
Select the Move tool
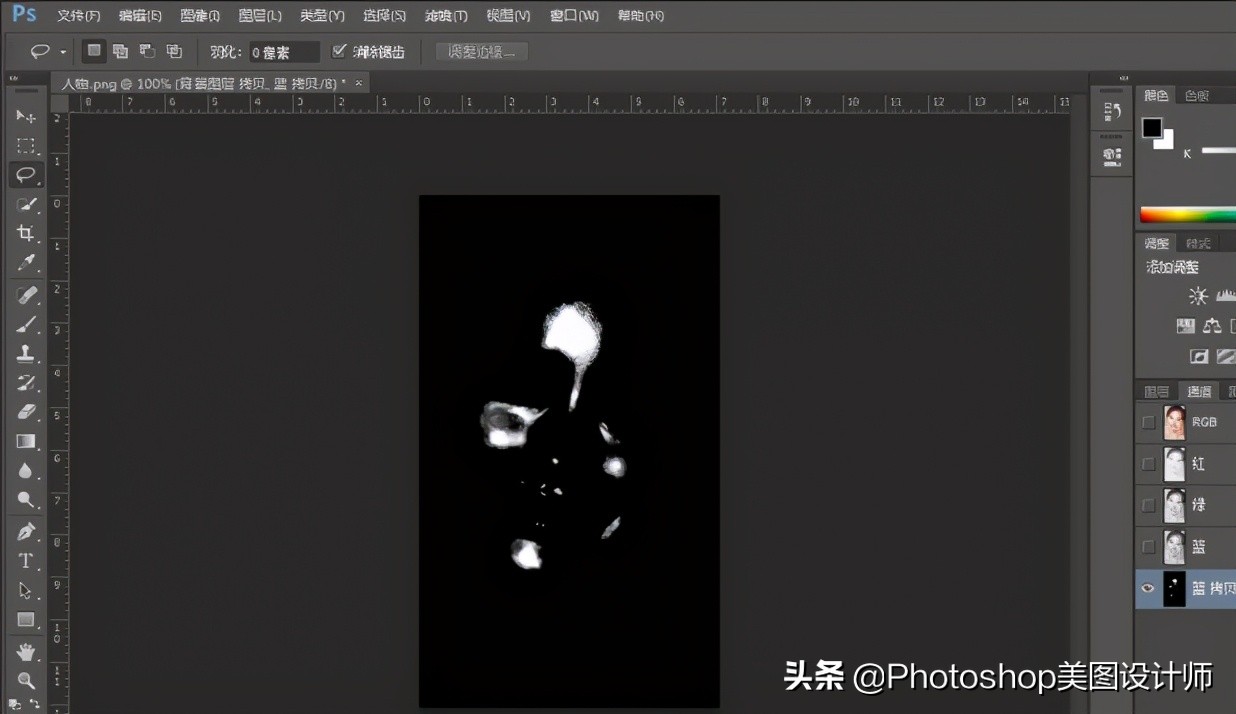point(25,116)
